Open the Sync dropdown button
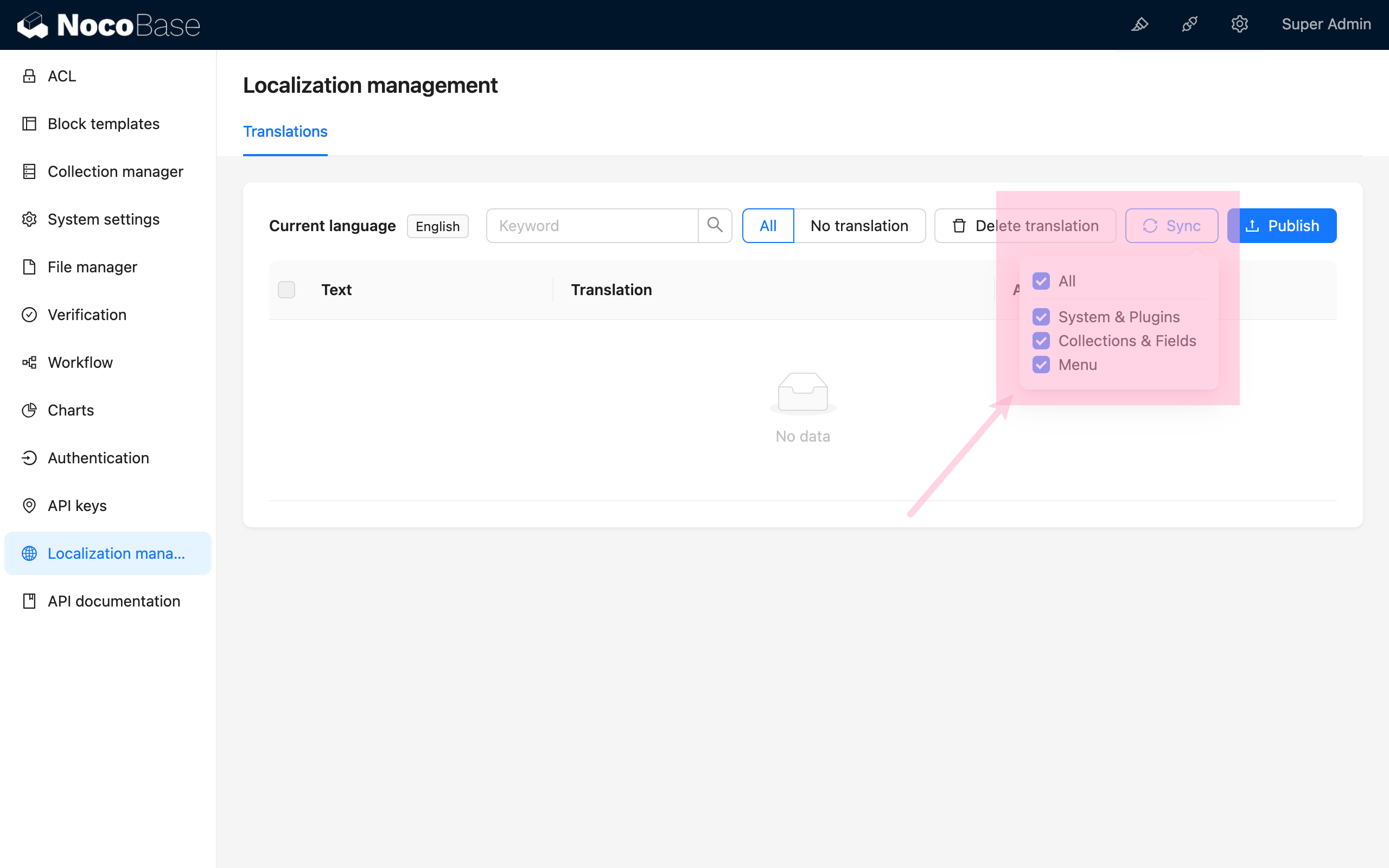Image resolution: width=1389 pixels, height=868 pixels. pyautogui.click(x=1171, y=225)
